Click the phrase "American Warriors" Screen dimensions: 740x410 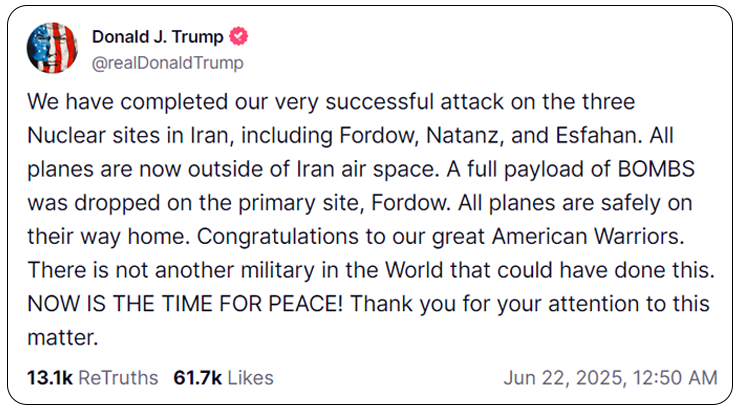pyautogui.click(x=588, y=236)
